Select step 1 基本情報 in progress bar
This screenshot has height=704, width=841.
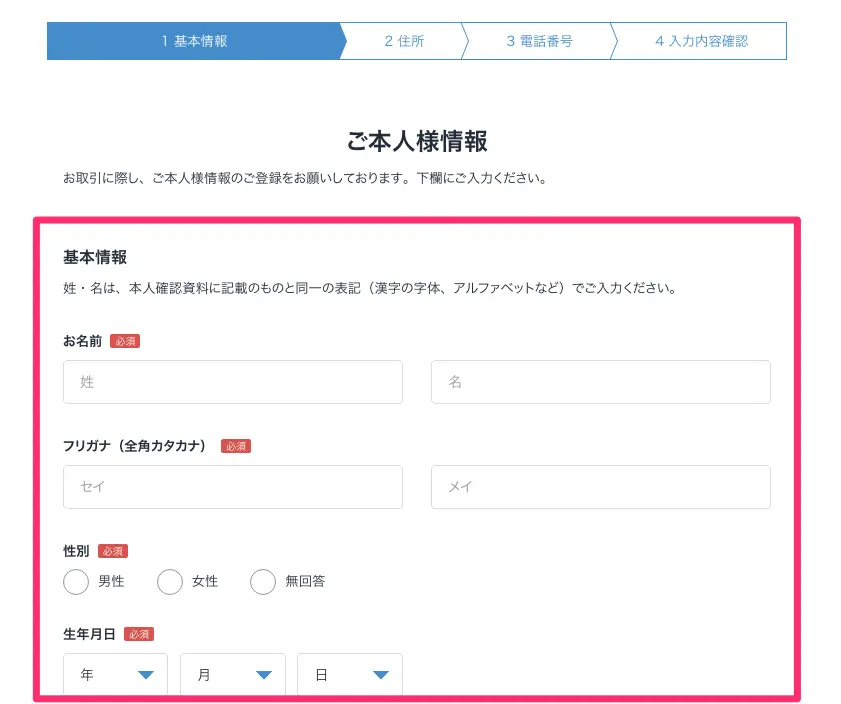click(194, 41)
